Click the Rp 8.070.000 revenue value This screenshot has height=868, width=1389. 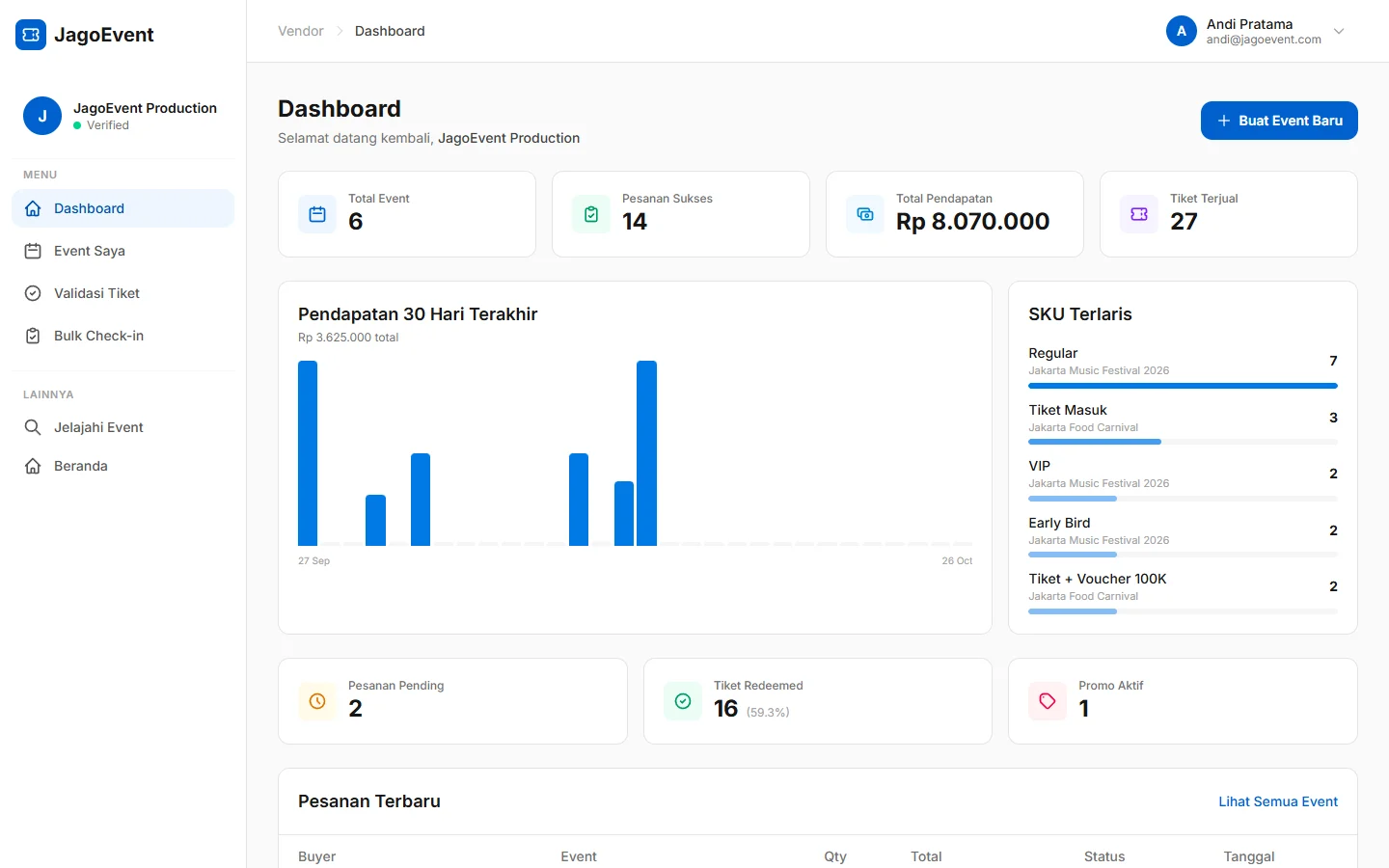pyautogui.click(x=972, y=221)
